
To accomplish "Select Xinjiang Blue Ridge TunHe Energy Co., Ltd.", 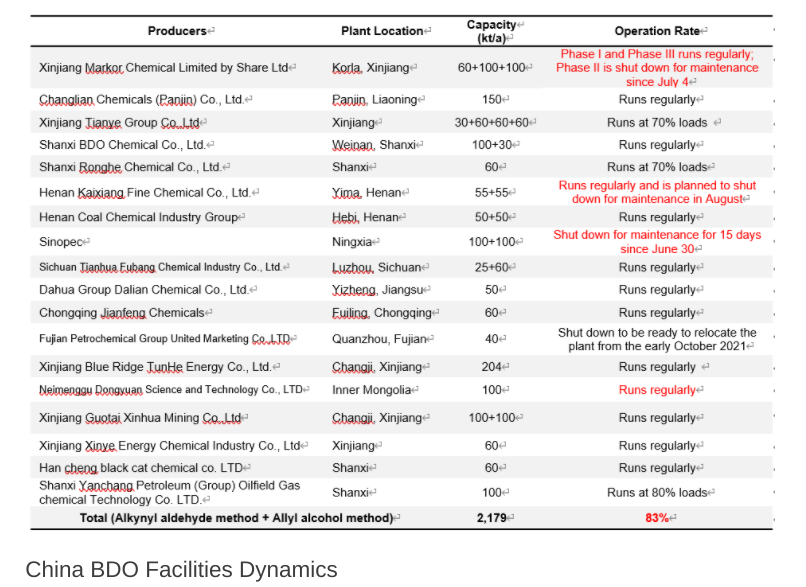I will (155, 367).
